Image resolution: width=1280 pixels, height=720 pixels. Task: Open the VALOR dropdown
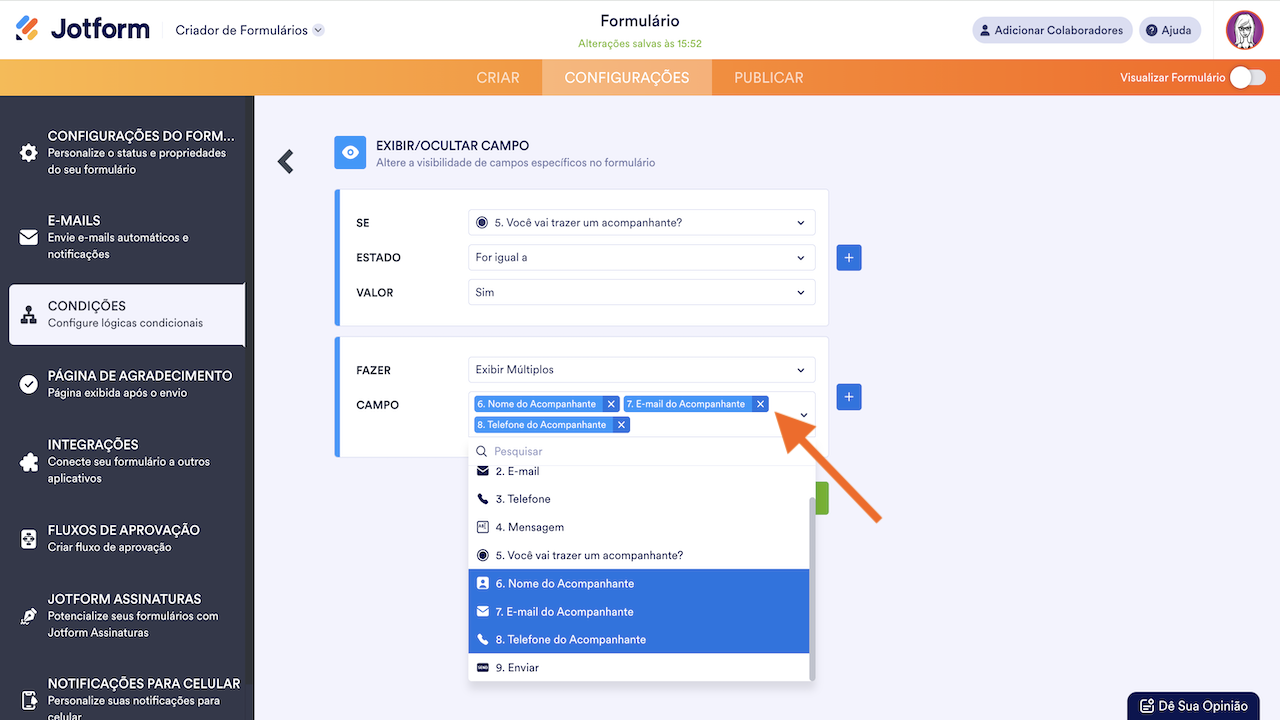[641, 293]
